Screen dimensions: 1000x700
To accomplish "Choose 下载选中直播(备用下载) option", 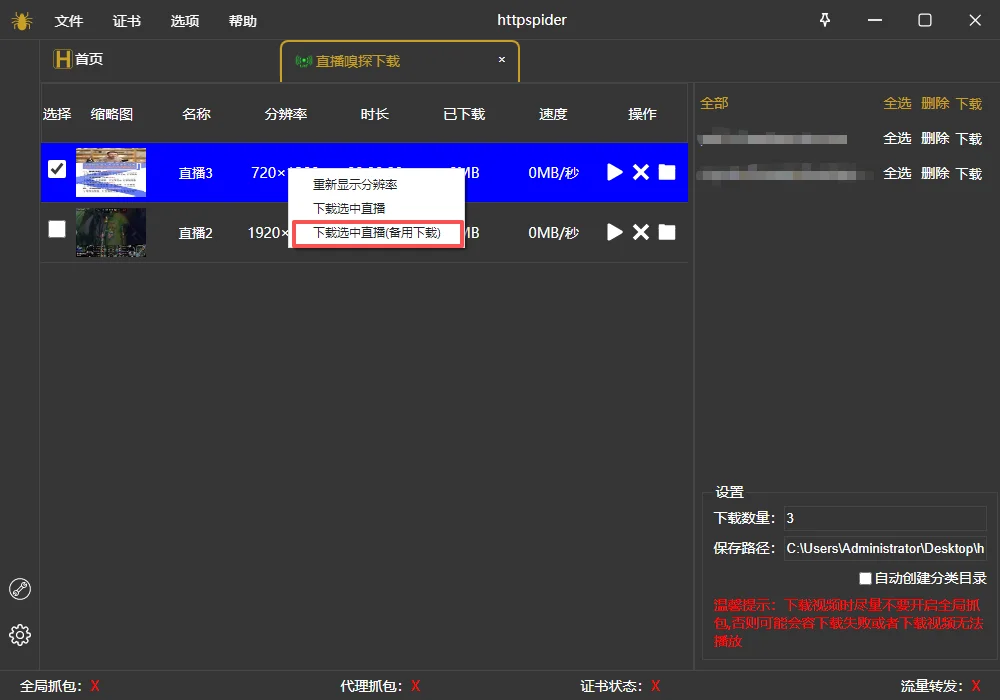I will [x=377, y=233].
